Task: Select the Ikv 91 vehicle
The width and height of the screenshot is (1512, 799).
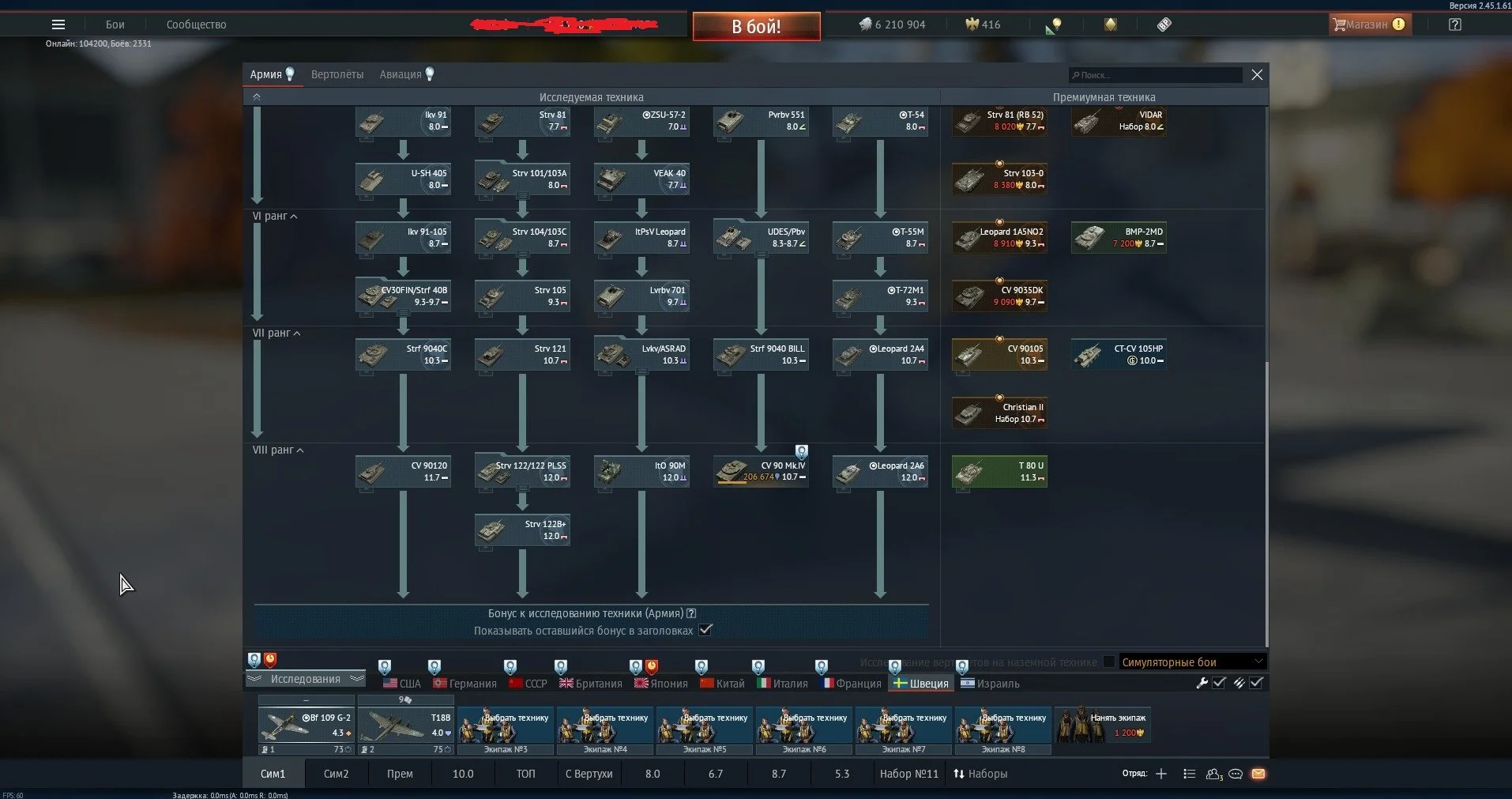Action: (403, 122)
